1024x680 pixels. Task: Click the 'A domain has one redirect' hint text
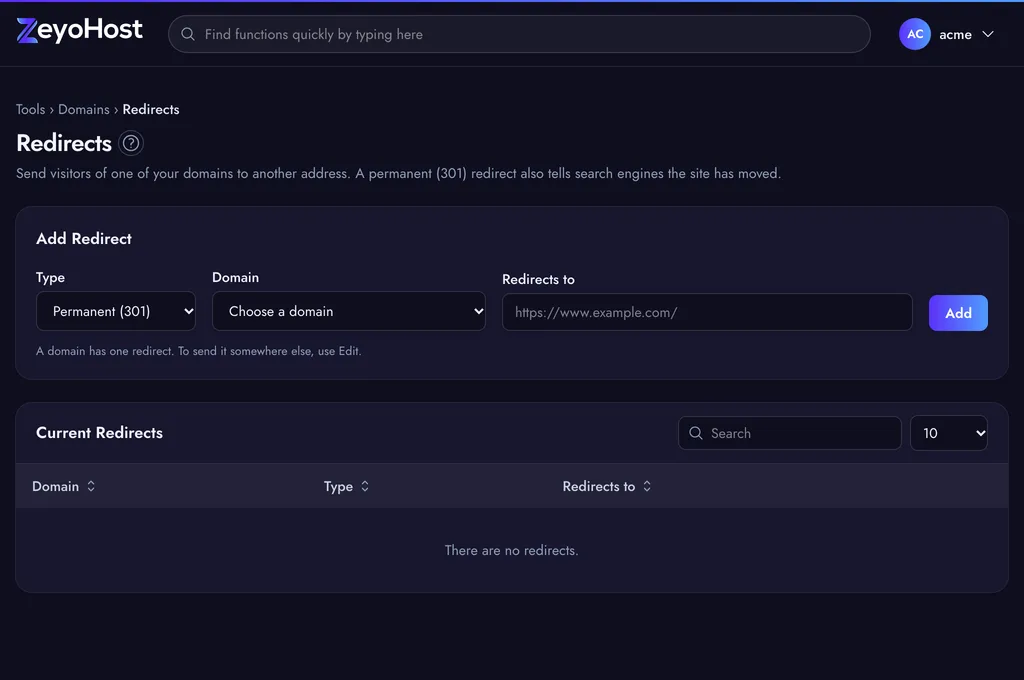(x=199, y=351)
